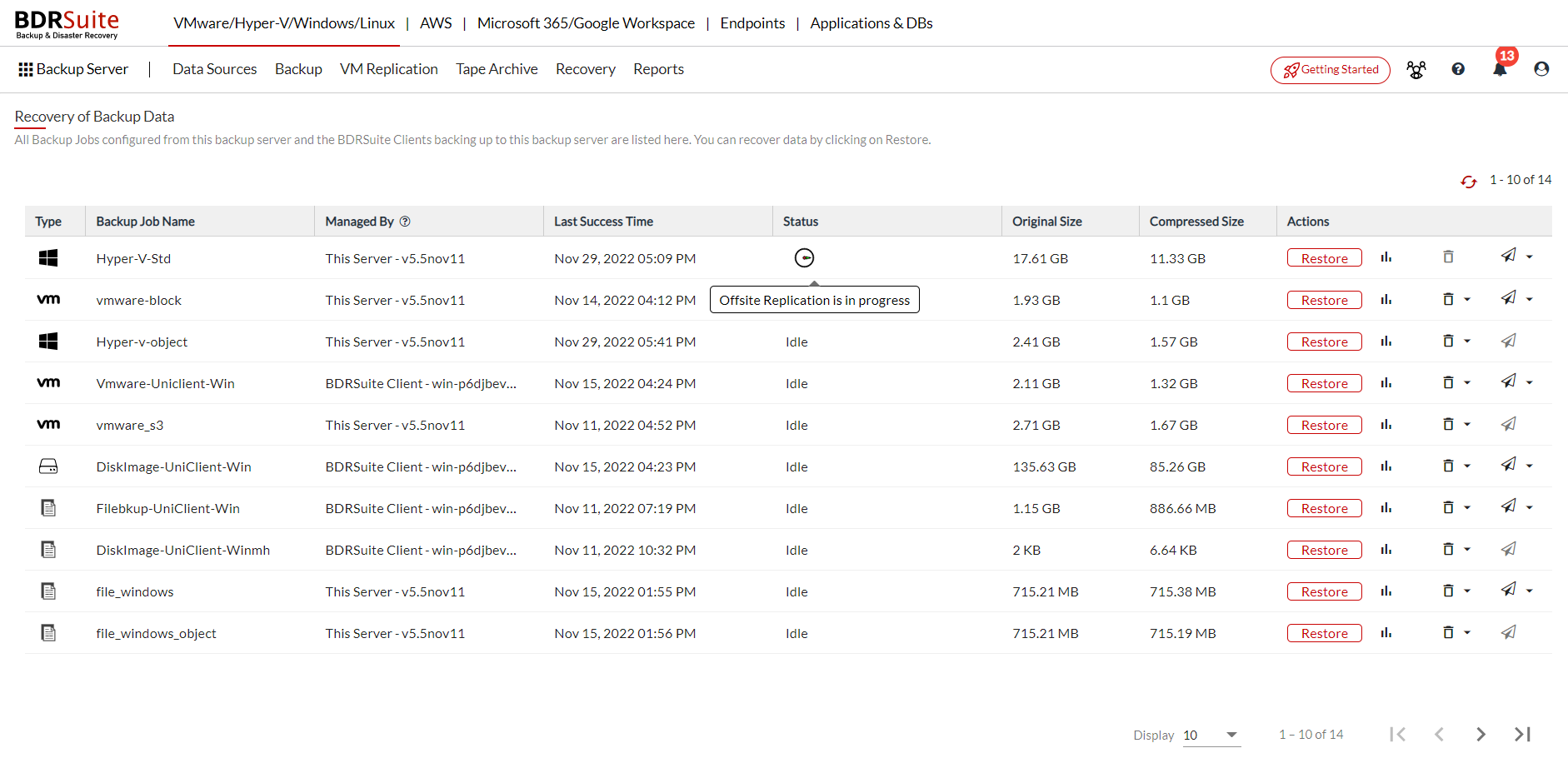This screenshot has width=1568, height=763.
Task: Expand delete options arrow for vmware-block
Action: tap(1467, 299)
